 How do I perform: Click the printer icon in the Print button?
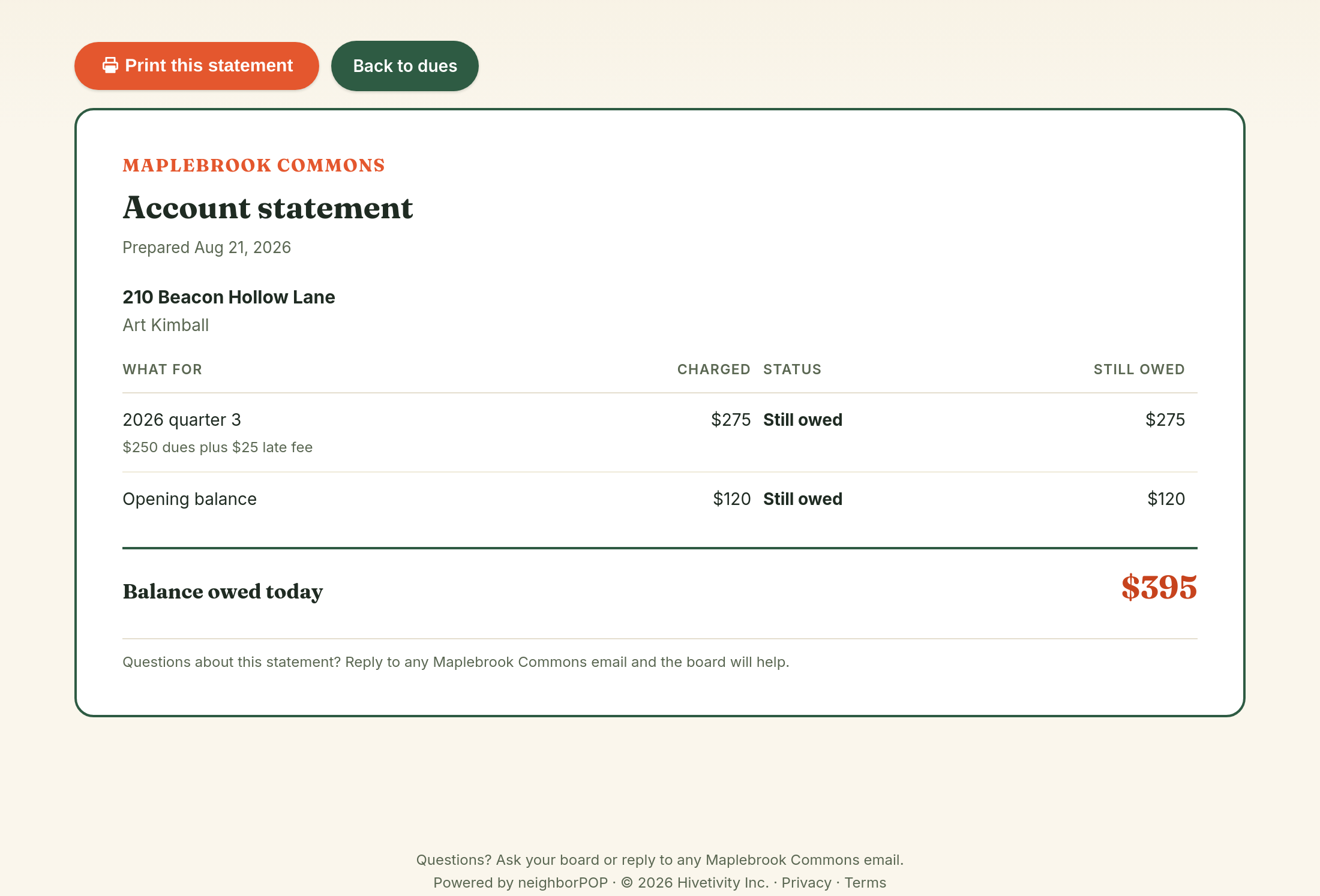tap(110, 65)
